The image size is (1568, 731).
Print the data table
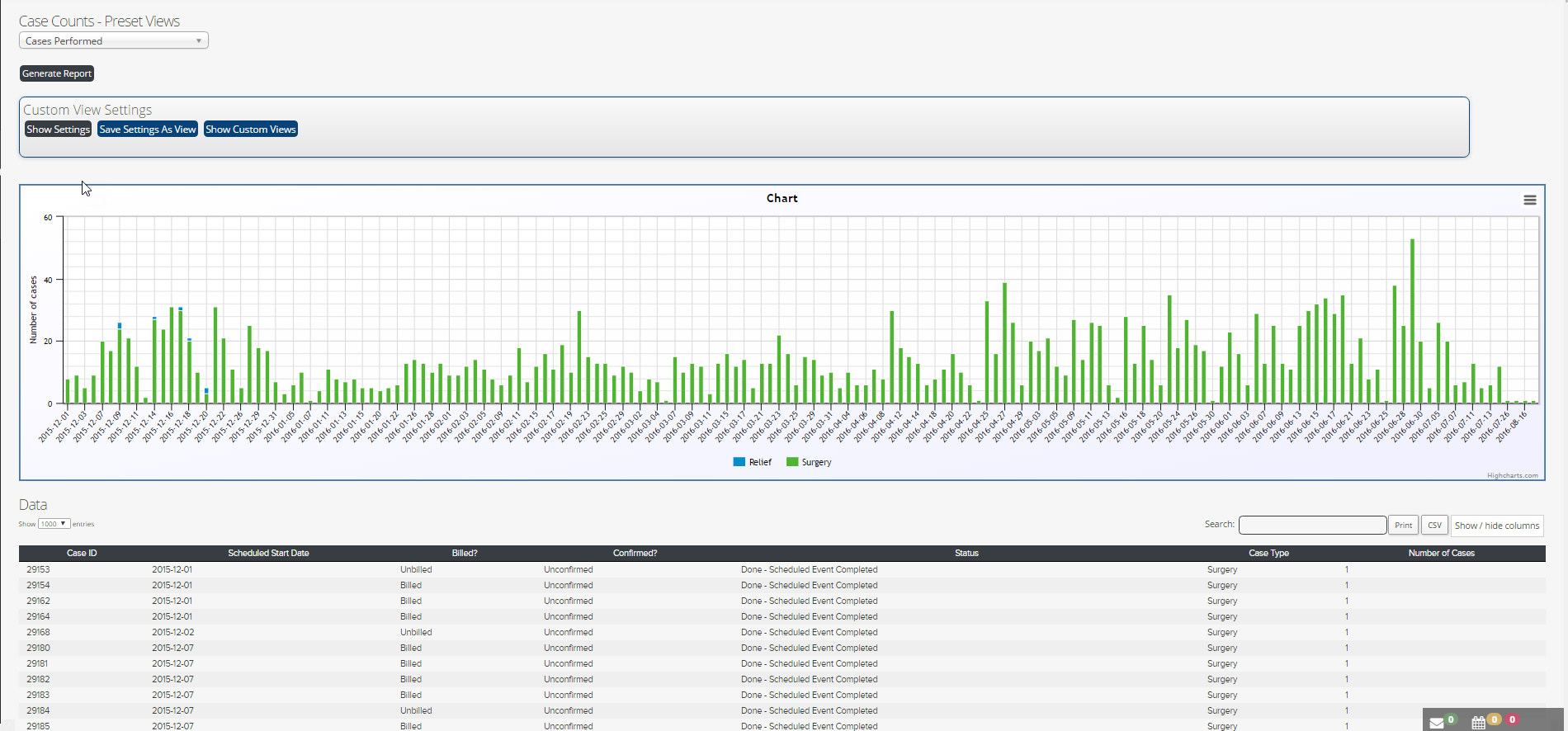pyautogui.click(x=1403, y=526)
